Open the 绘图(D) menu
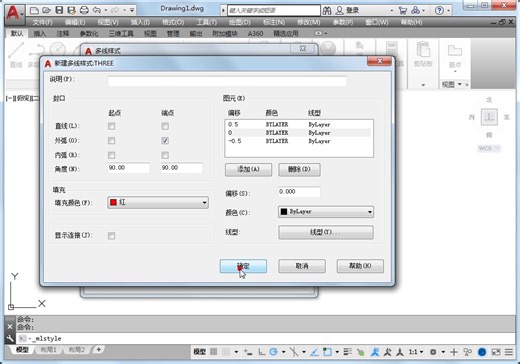Screen dimensions: 520x364 pos(240,22)
